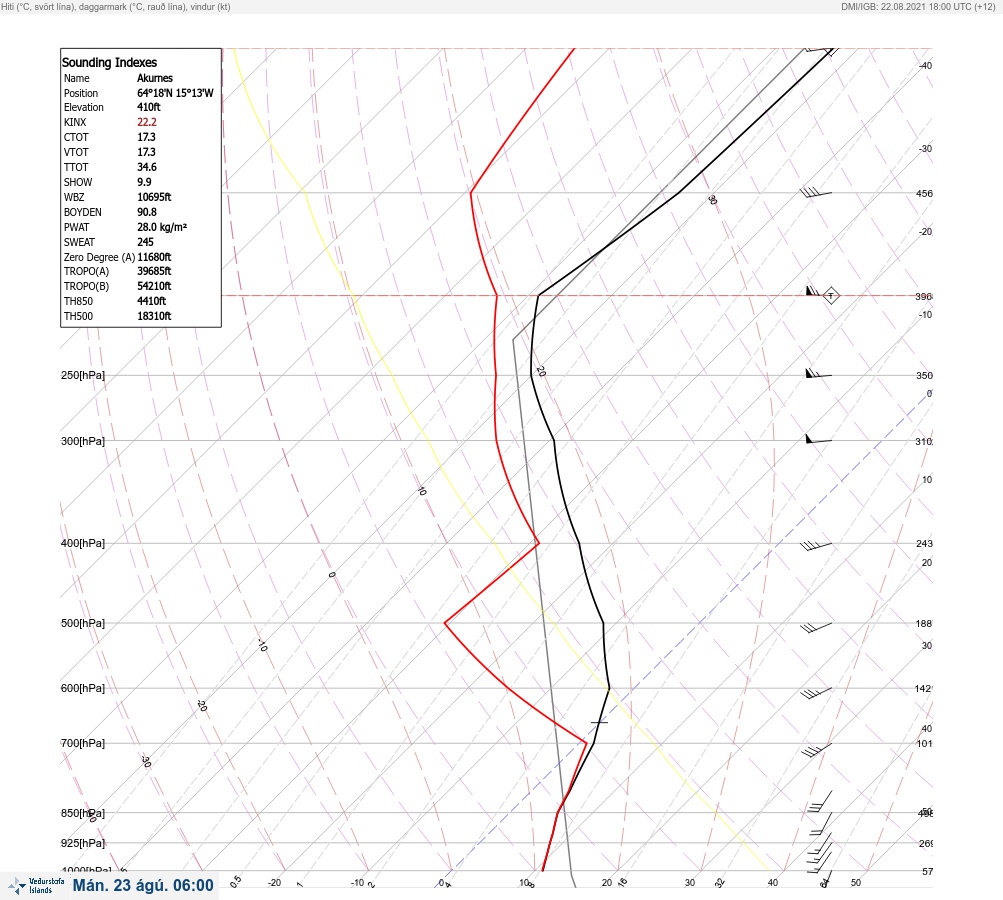Click the 600[hPa] pressure label
1003x900 pixels.
point(83,688)
